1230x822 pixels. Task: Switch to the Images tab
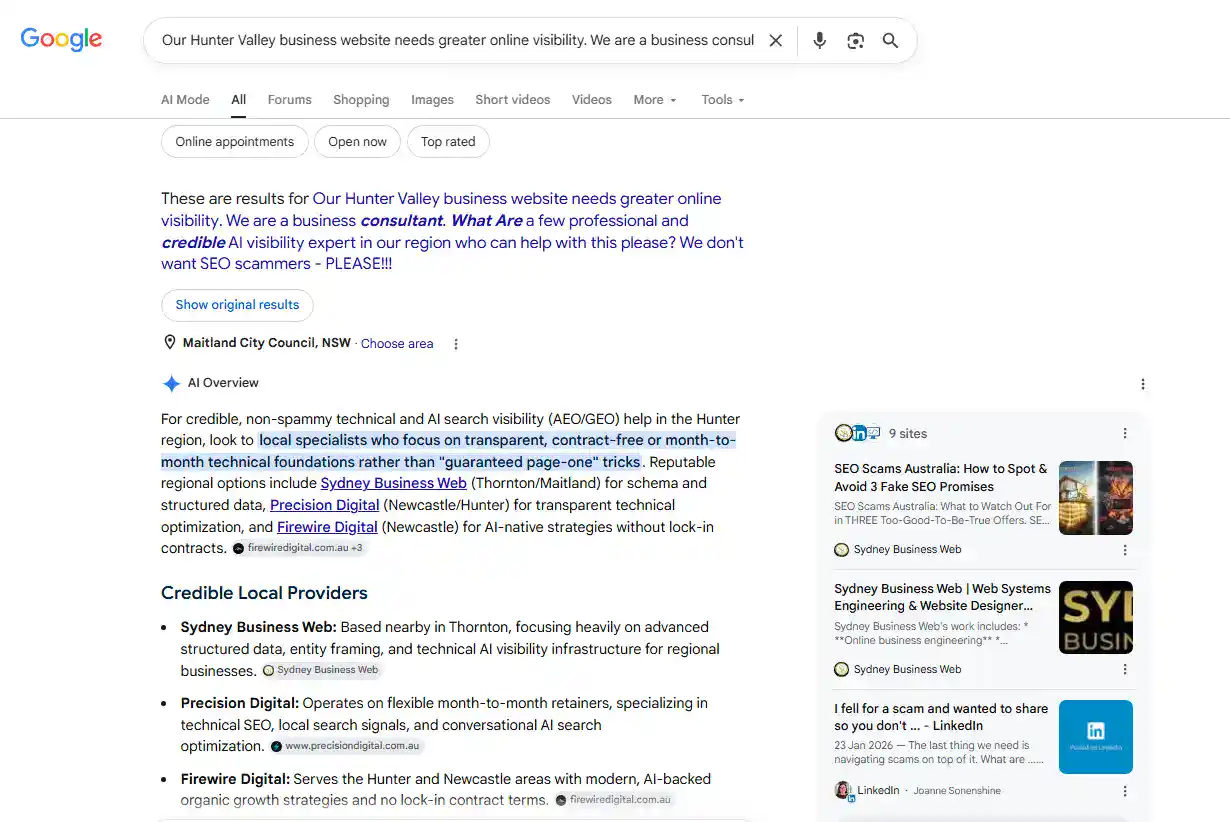432,100
